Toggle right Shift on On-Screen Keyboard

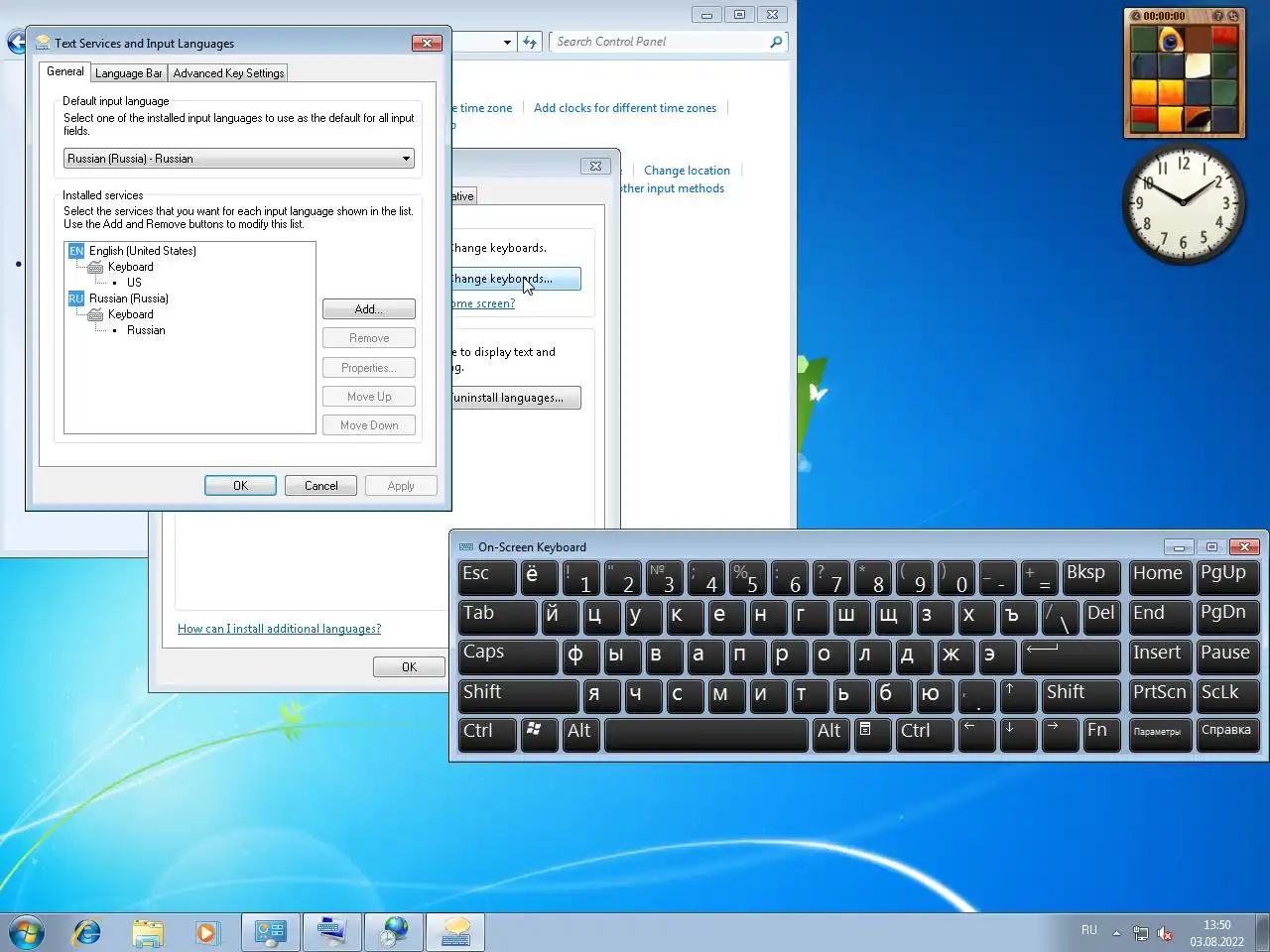[x=1080, y=695]
